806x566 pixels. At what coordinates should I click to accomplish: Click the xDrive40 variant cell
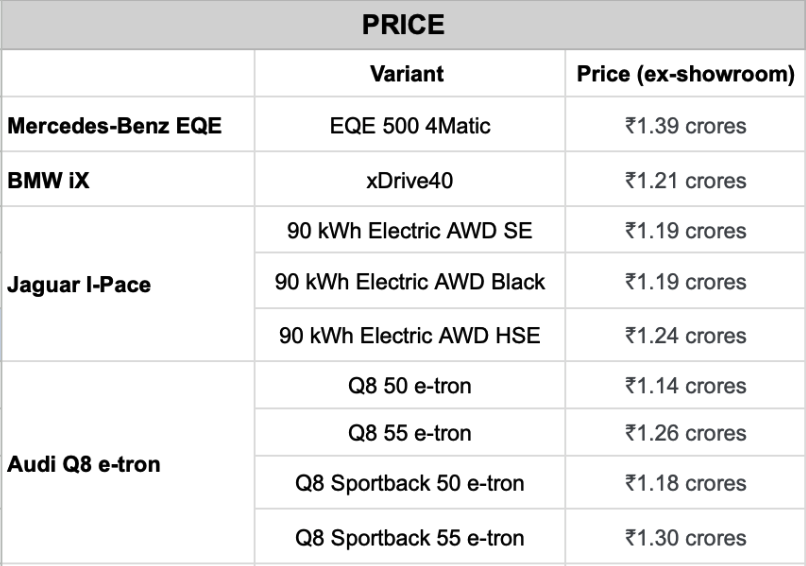(410, 181)
